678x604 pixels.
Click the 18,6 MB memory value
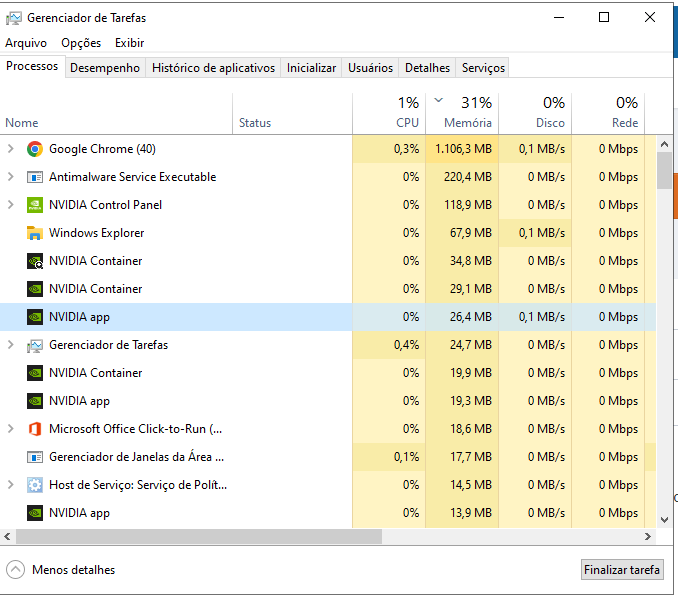[470, 428]
